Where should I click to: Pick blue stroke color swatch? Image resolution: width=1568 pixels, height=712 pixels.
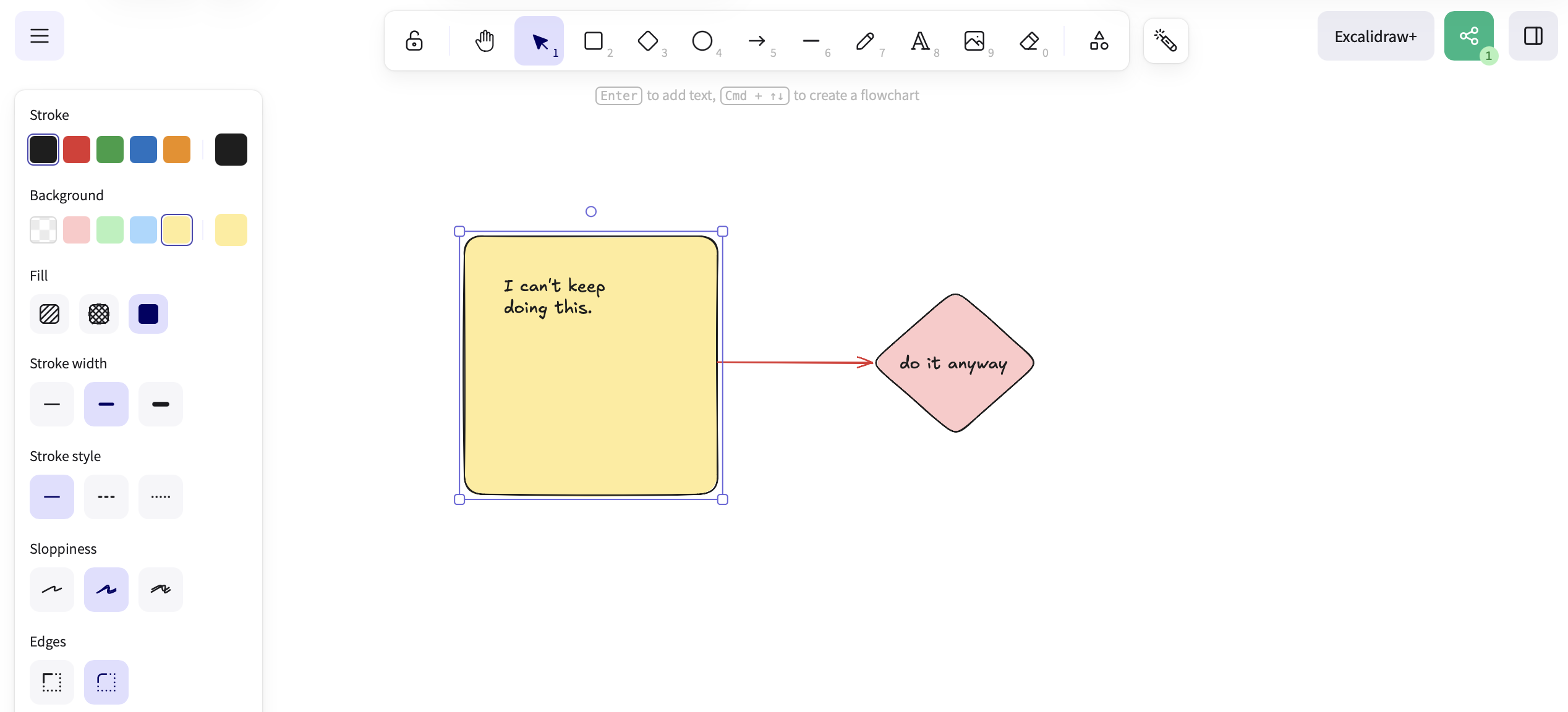(143, 150)
